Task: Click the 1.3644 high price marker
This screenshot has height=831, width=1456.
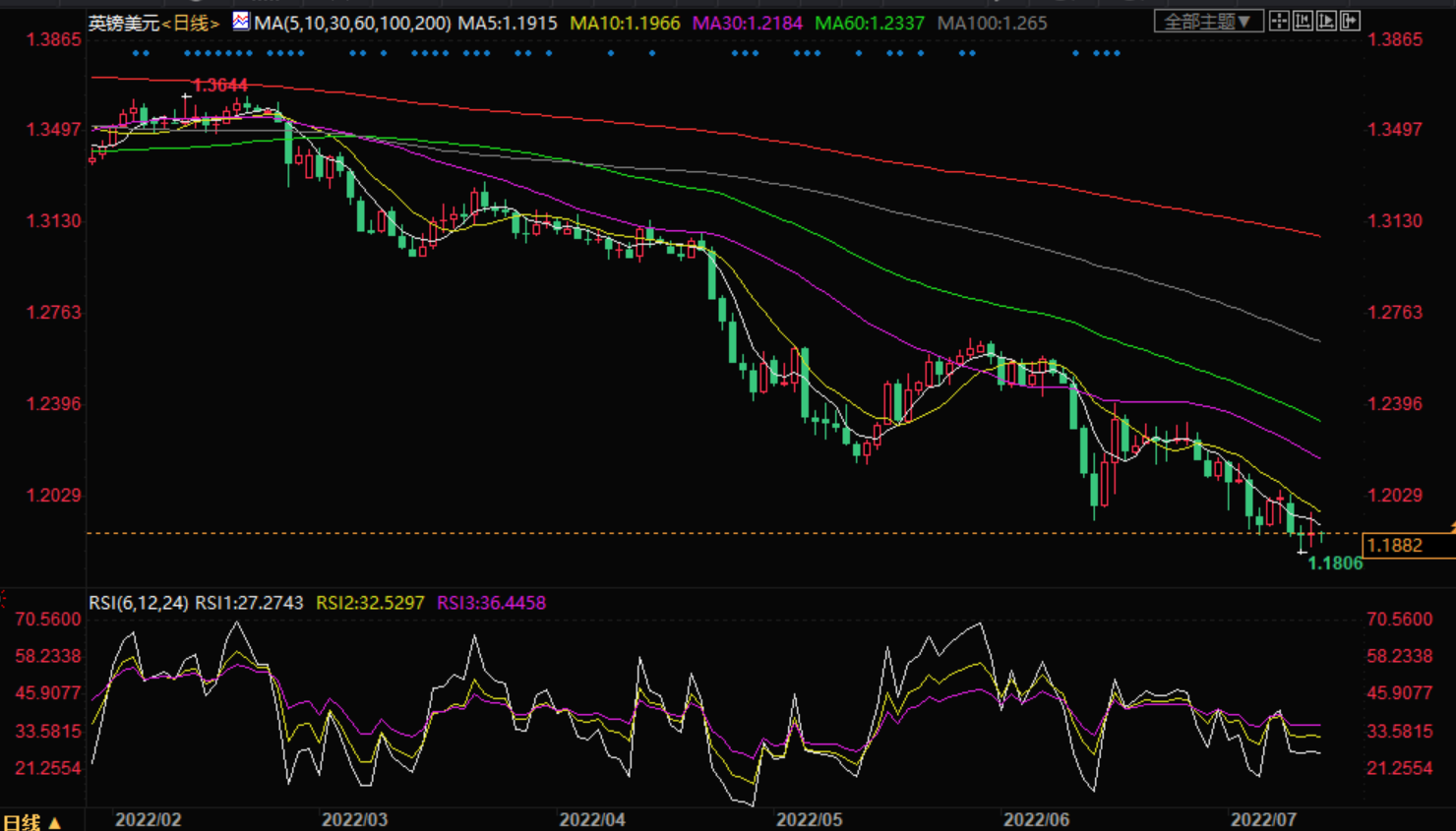Action: 220,86
